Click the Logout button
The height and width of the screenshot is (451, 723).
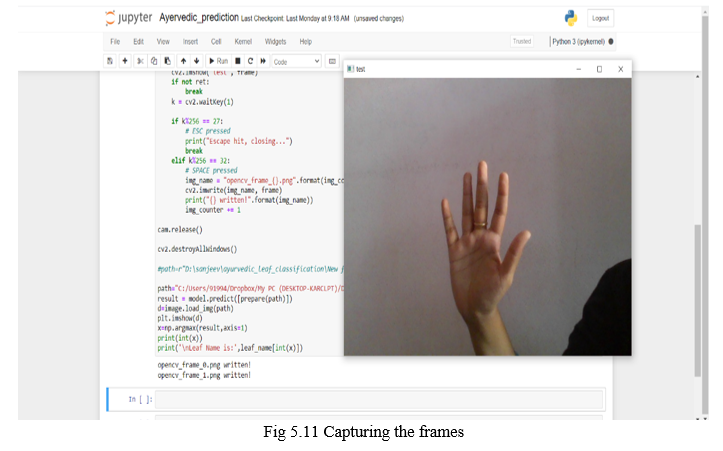[x=600, y=18]
